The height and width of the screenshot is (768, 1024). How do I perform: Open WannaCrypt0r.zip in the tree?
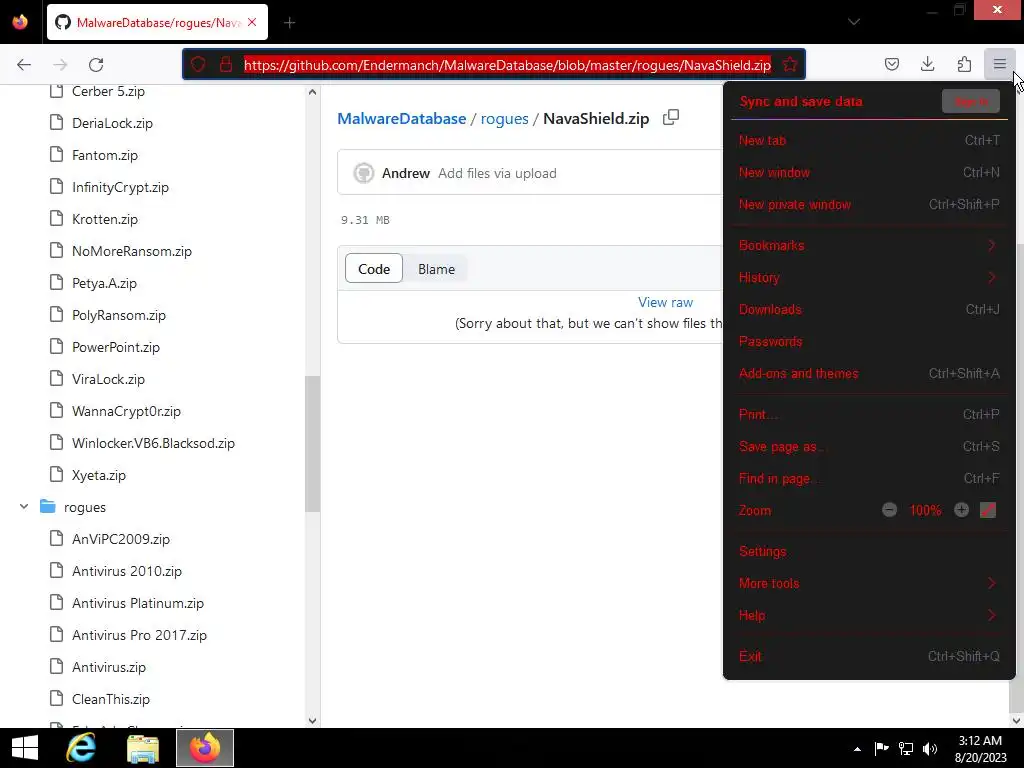pyautogui.click(x=126, y=411)
